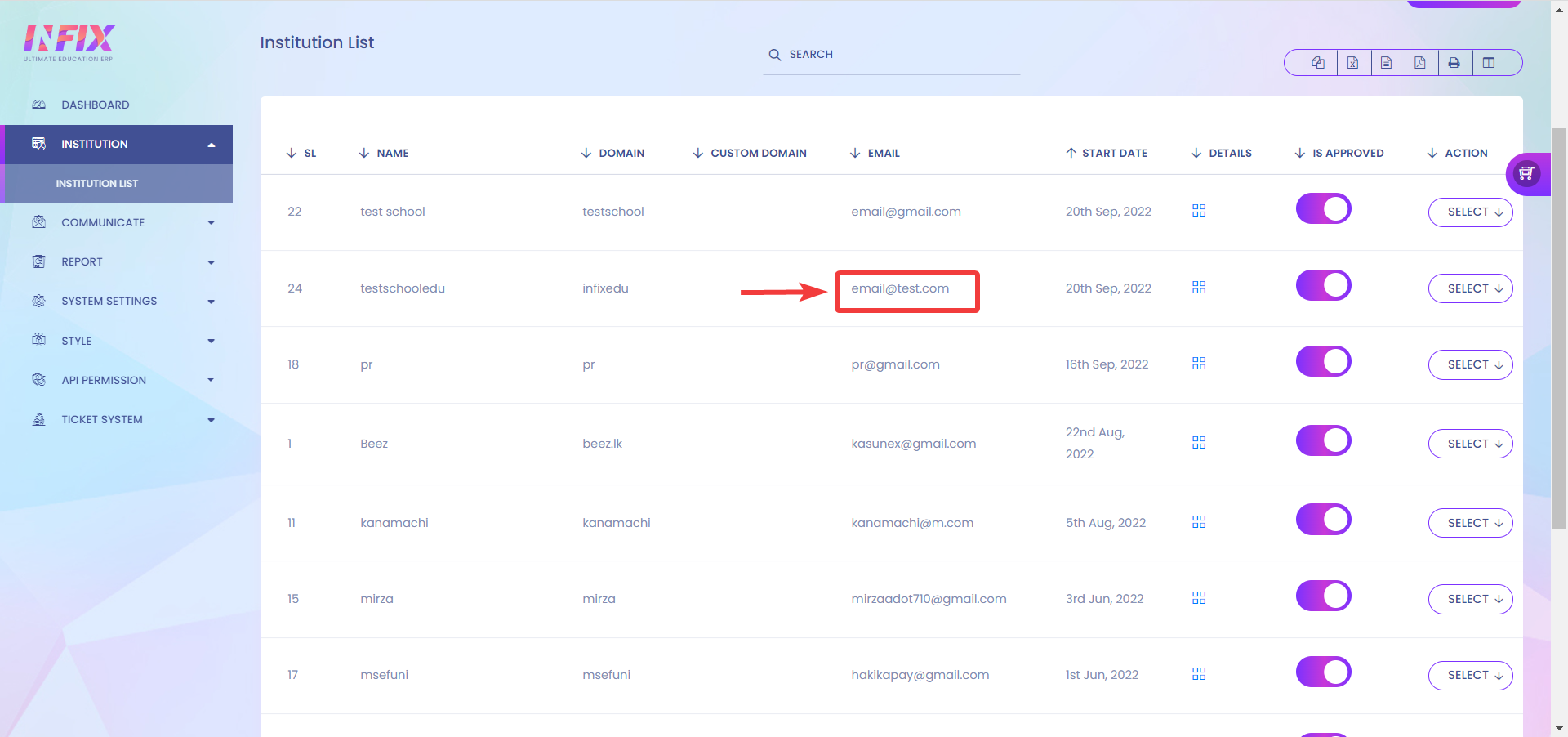The height and width of the screenshot is (737, 1568).
Task: Open SELECT dropdown for kanamachi
Action: click(x=1470, y=523)
